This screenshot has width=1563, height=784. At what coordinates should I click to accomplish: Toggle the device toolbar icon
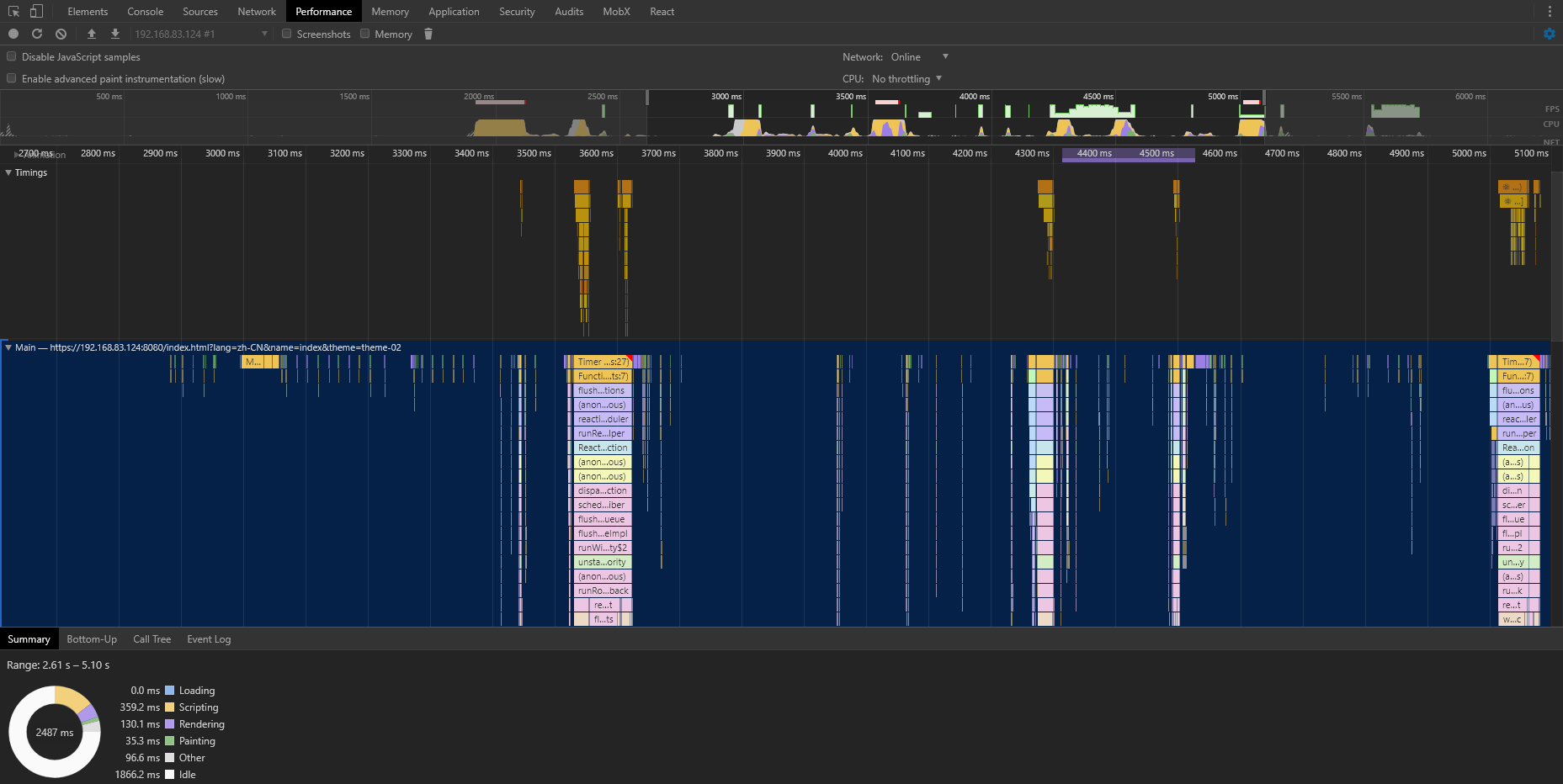coord(36,11)
